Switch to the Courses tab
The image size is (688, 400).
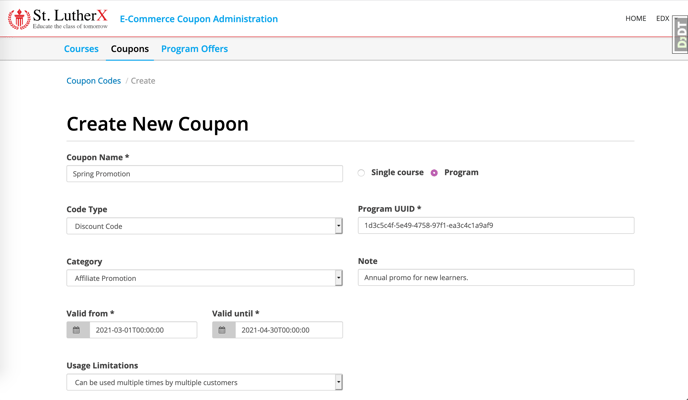click(81, 49)
